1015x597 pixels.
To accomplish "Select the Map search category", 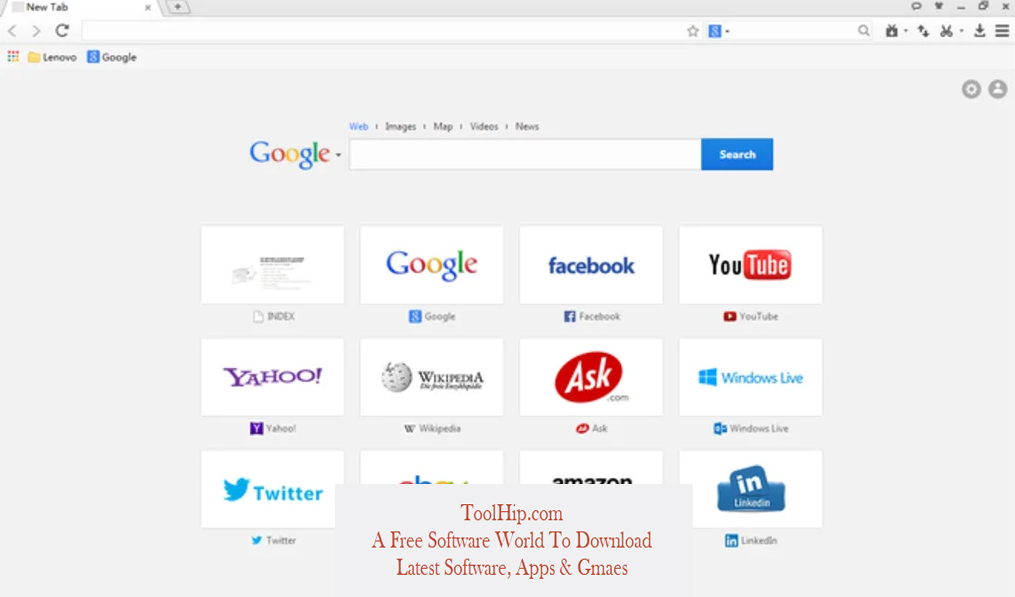I will click(443, 126).
